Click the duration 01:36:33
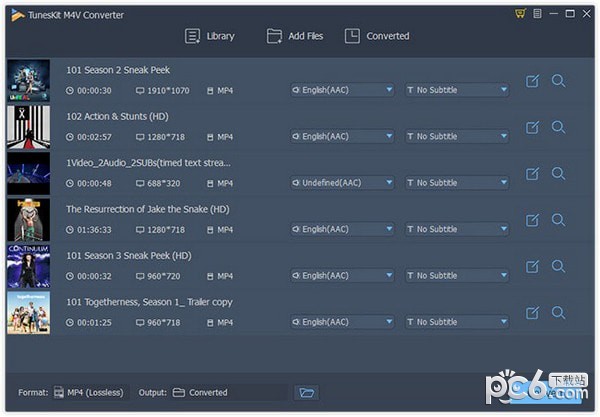This screenshot has height=417, width=600. (x=94, y=230)
